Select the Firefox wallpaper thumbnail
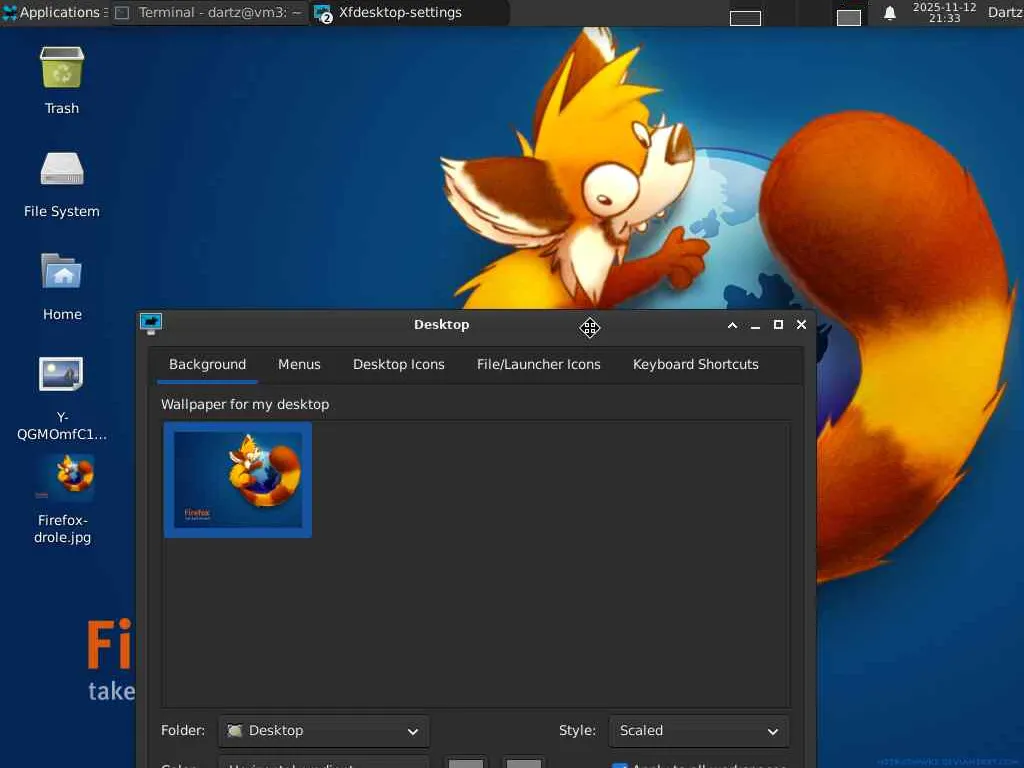 (238, 480)
